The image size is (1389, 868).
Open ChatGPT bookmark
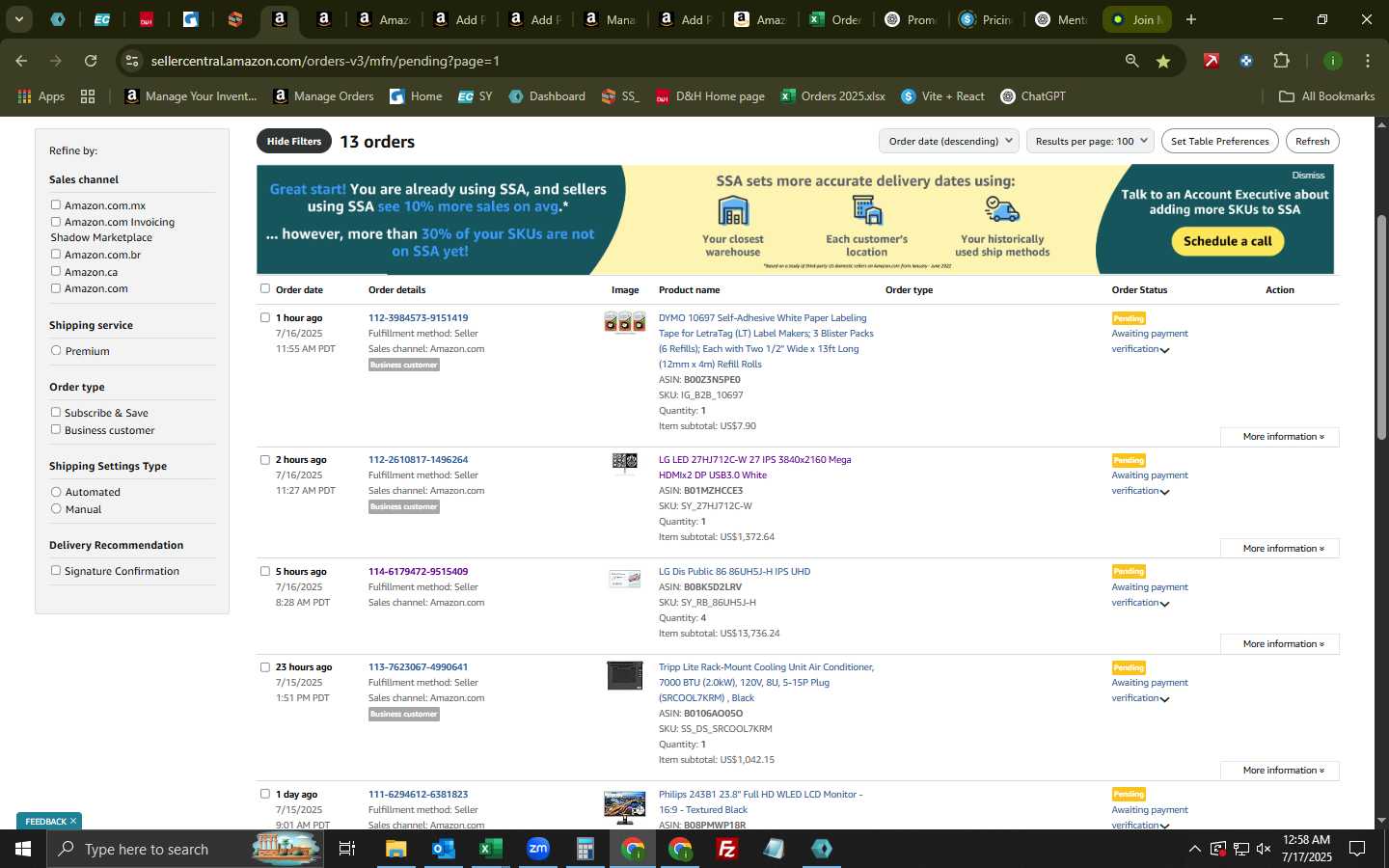click(1033, 96)
